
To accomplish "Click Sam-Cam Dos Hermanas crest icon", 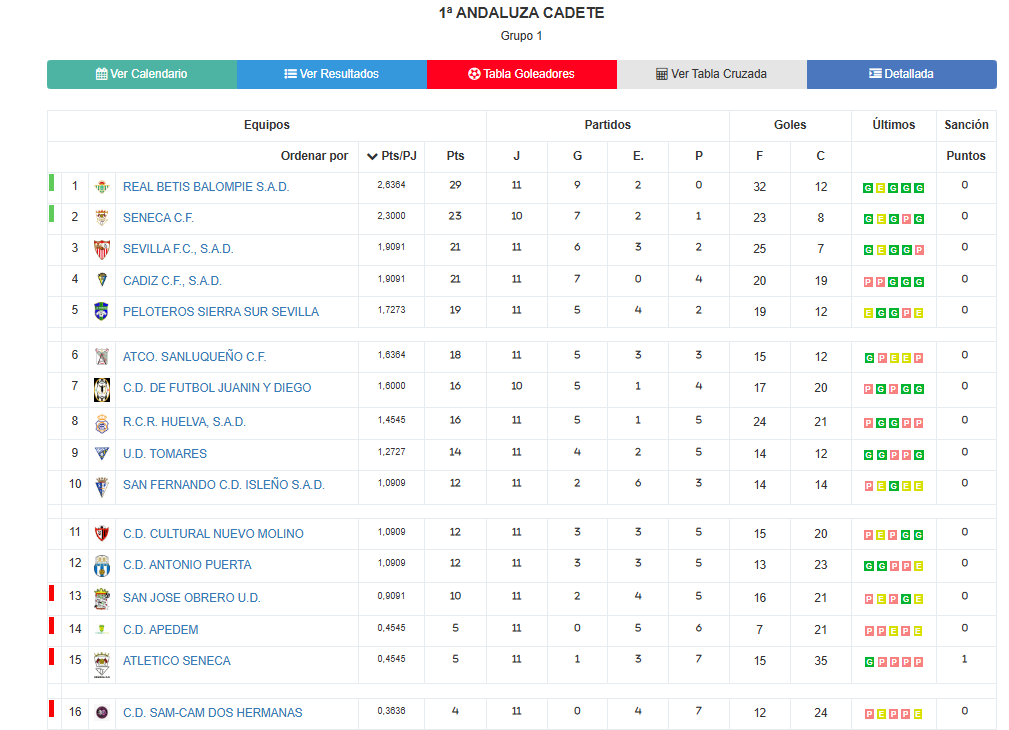I will (x=102, y=713).
